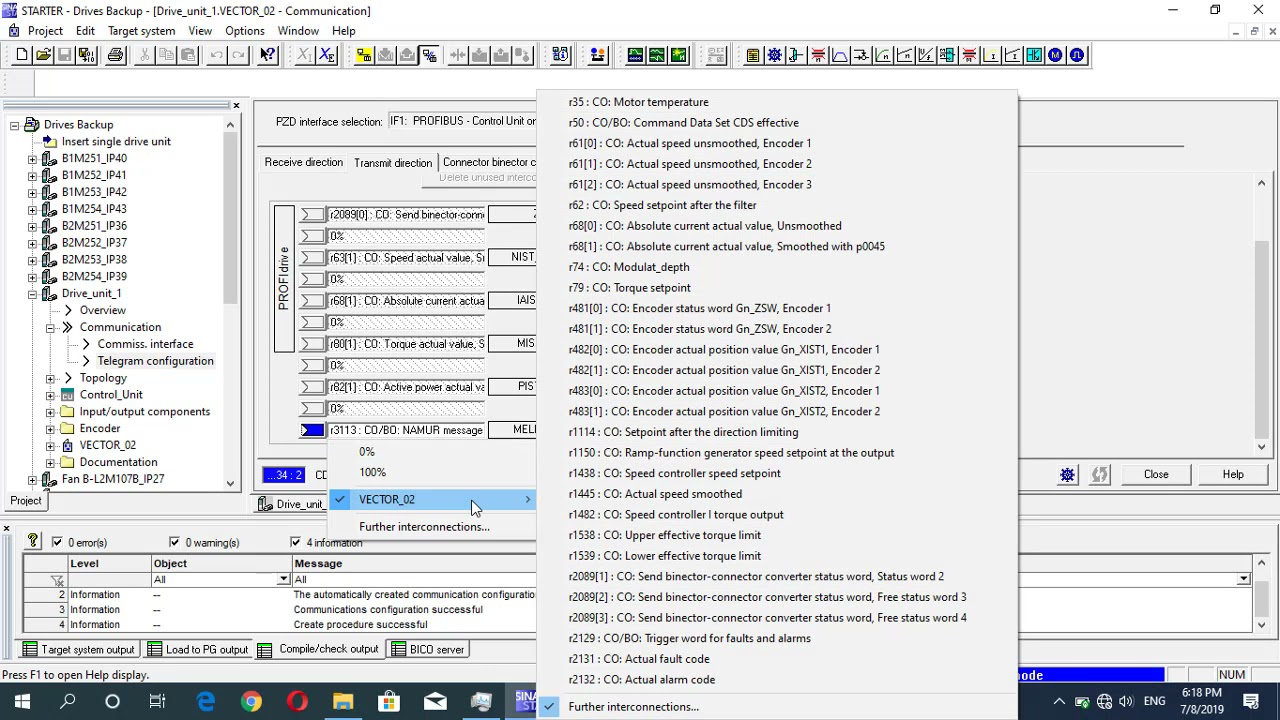Viewport: 1280px width, 720px height.
Task: Switch to the Receive direction tab
Action: [303, 162]
